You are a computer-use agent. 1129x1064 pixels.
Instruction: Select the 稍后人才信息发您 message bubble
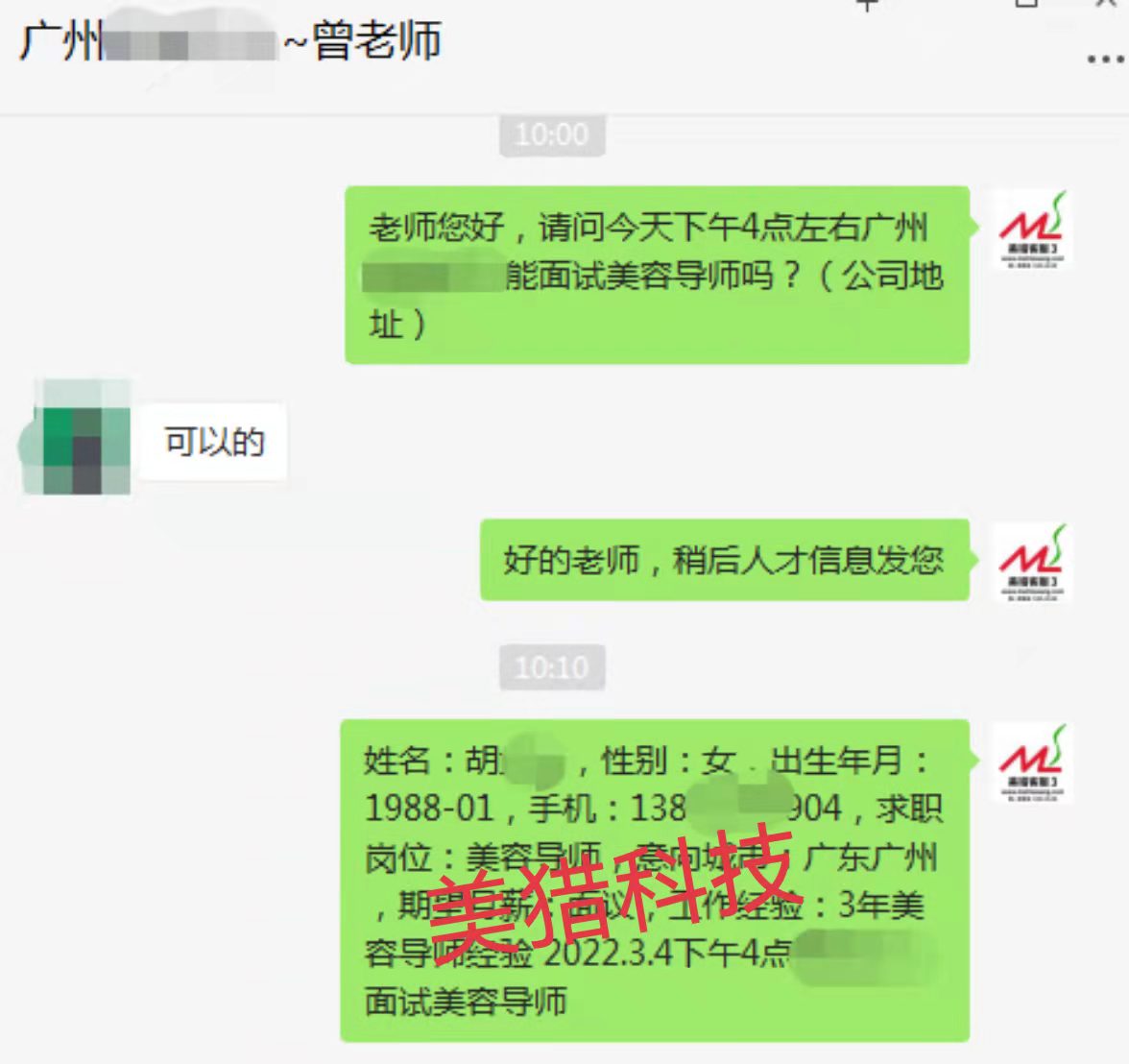(x=724, y=560)
